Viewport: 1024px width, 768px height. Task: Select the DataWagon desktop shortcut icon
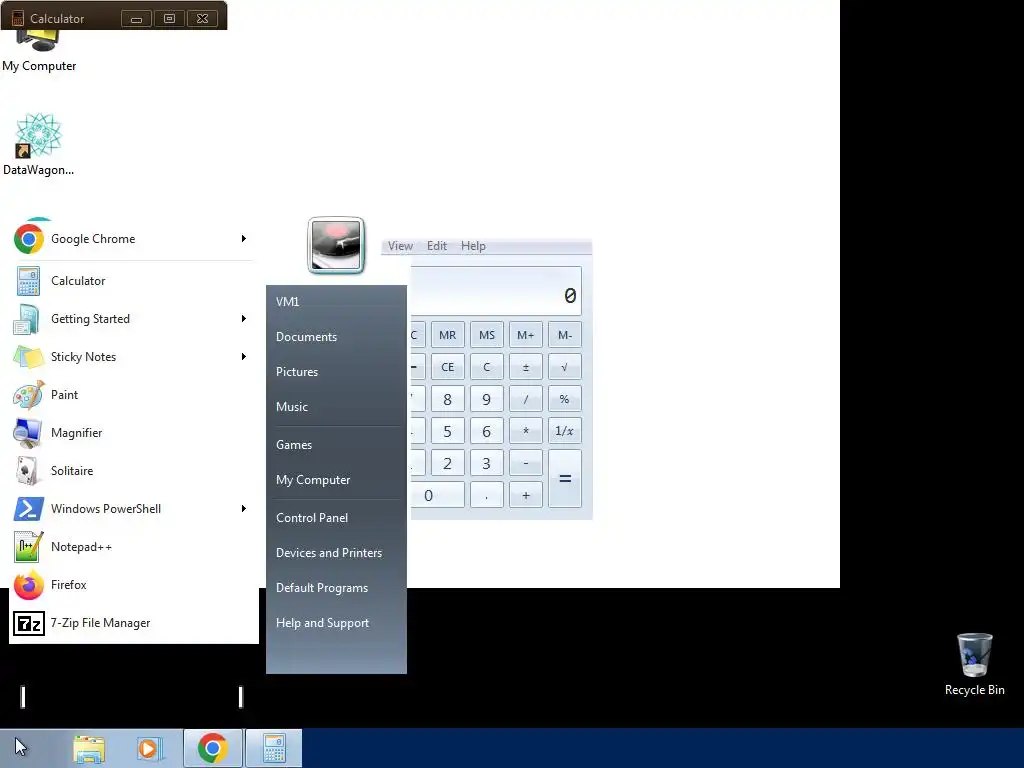click(38, 144)
